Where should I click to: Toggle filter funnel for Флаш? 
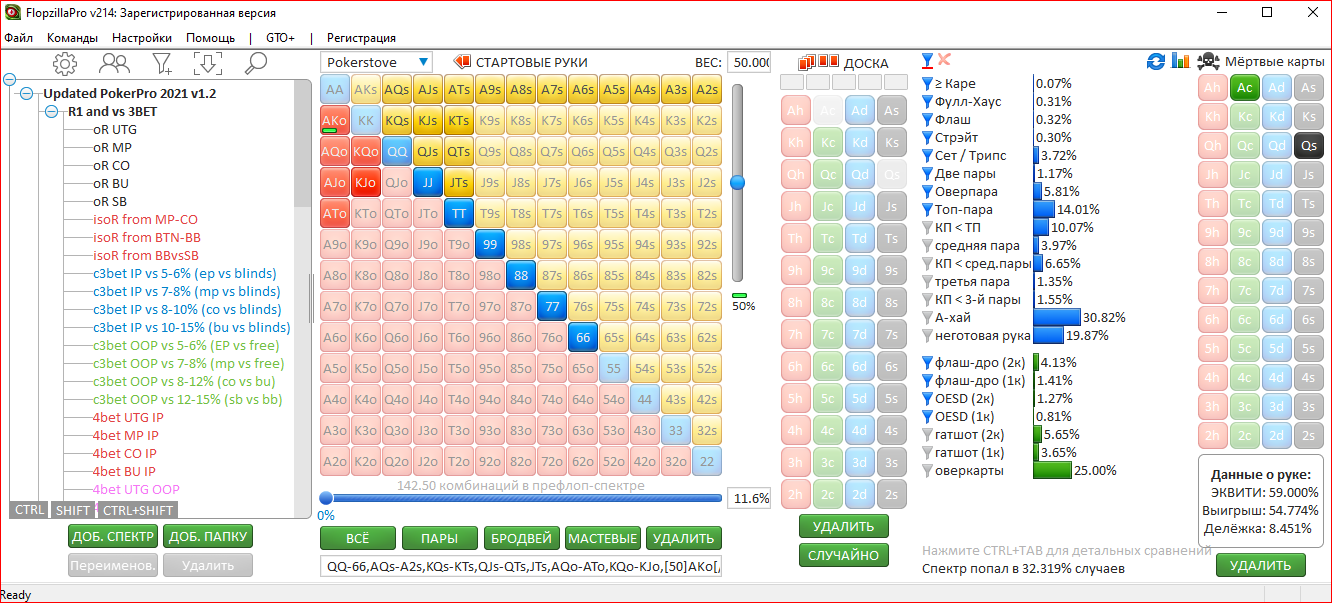[x=926, y=120]
